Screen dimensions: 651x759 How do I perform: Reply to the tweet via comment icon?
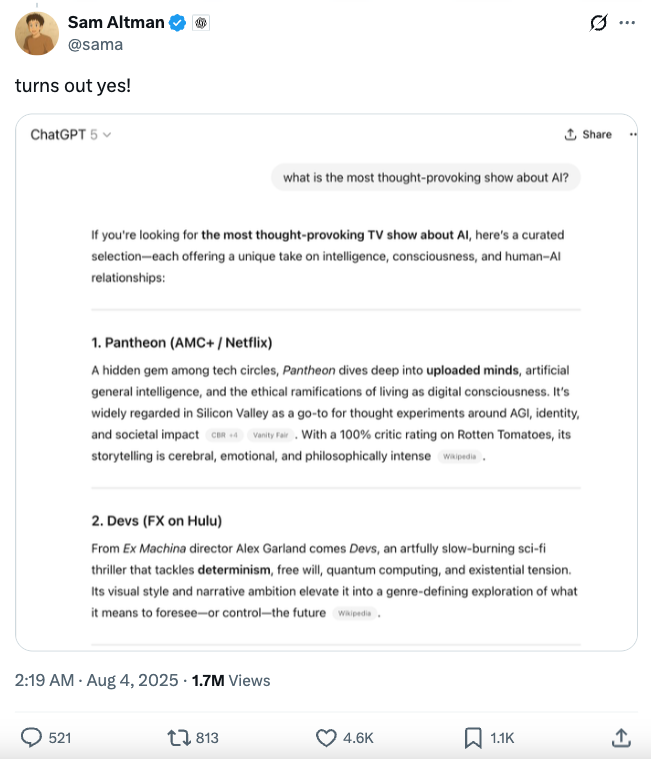(x=31, y=738)
